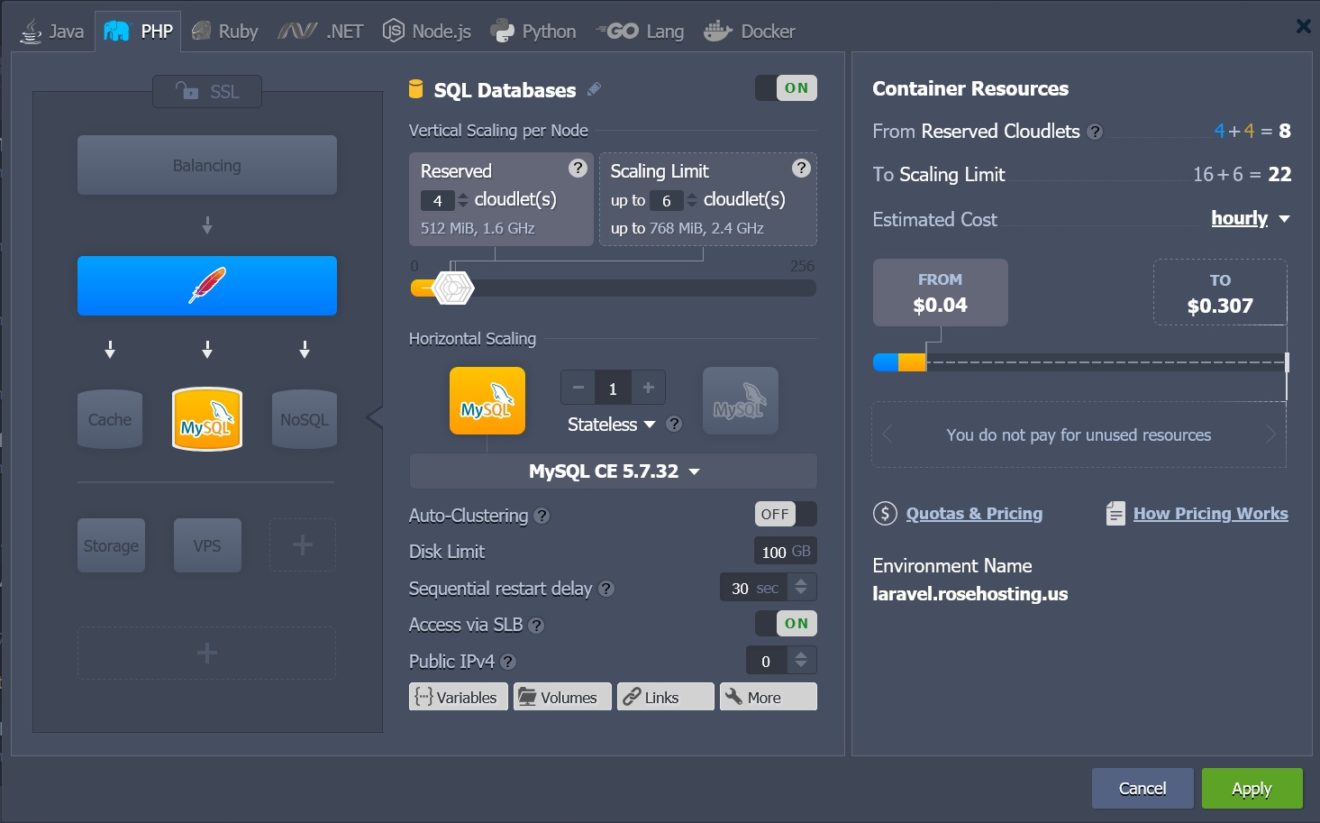This screenshot has height=823, width=1320.
Task: Open the Cache node selector
Action: 109,418
